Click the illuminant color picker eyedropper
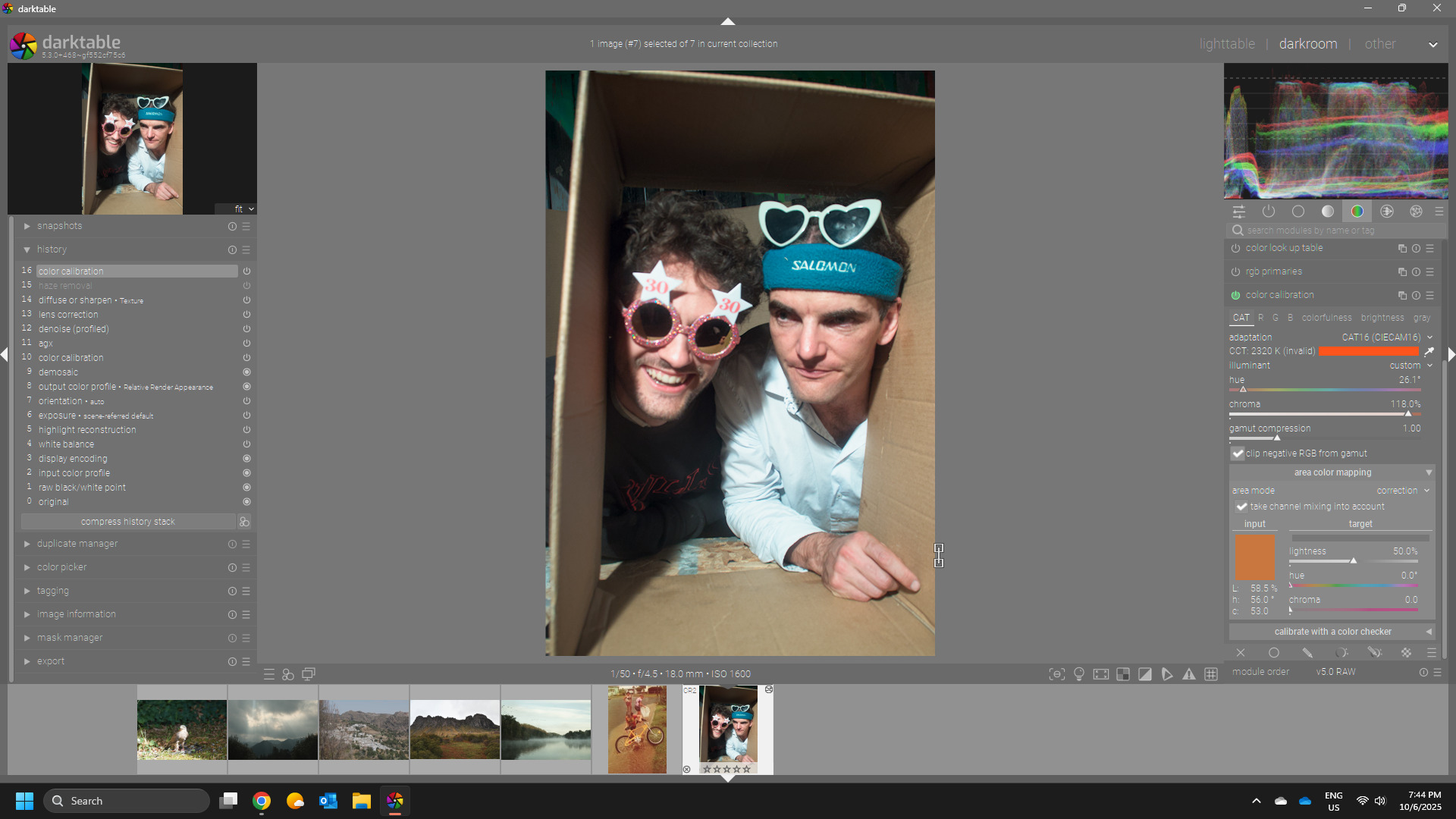The image size is (1456, 819). tap(1429, 352)
